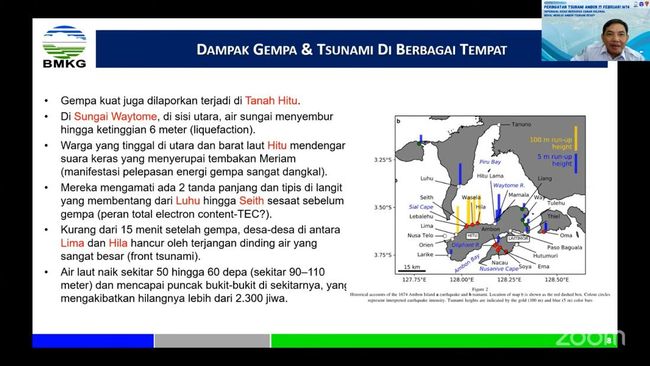Click the 'Hitu Lama' label on the map
Viewport: 650px width, 366px height.
[x=490, y=176]
